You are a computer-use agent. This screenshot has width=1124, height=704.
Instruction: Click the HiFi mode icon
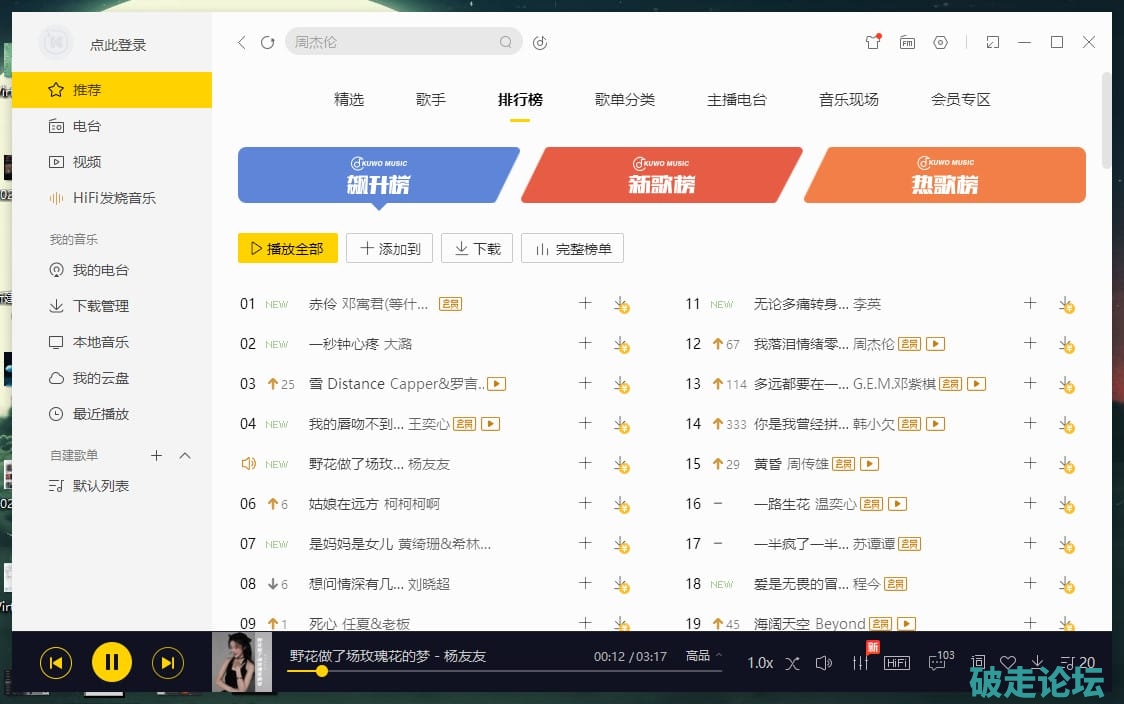click(x=897, y=663)
